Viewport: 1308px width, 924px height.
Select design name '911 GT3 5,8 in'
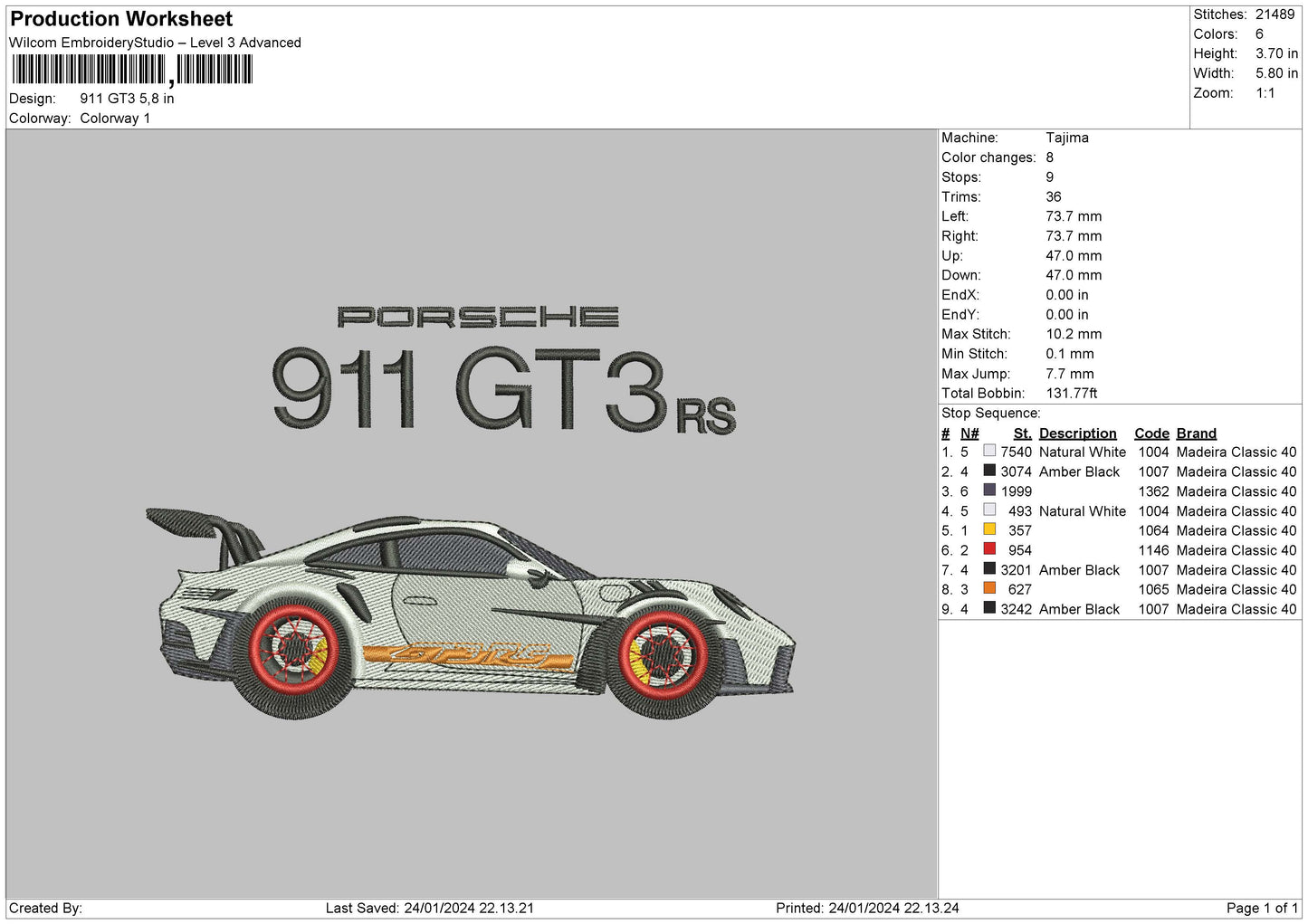(x=127, y=99)
